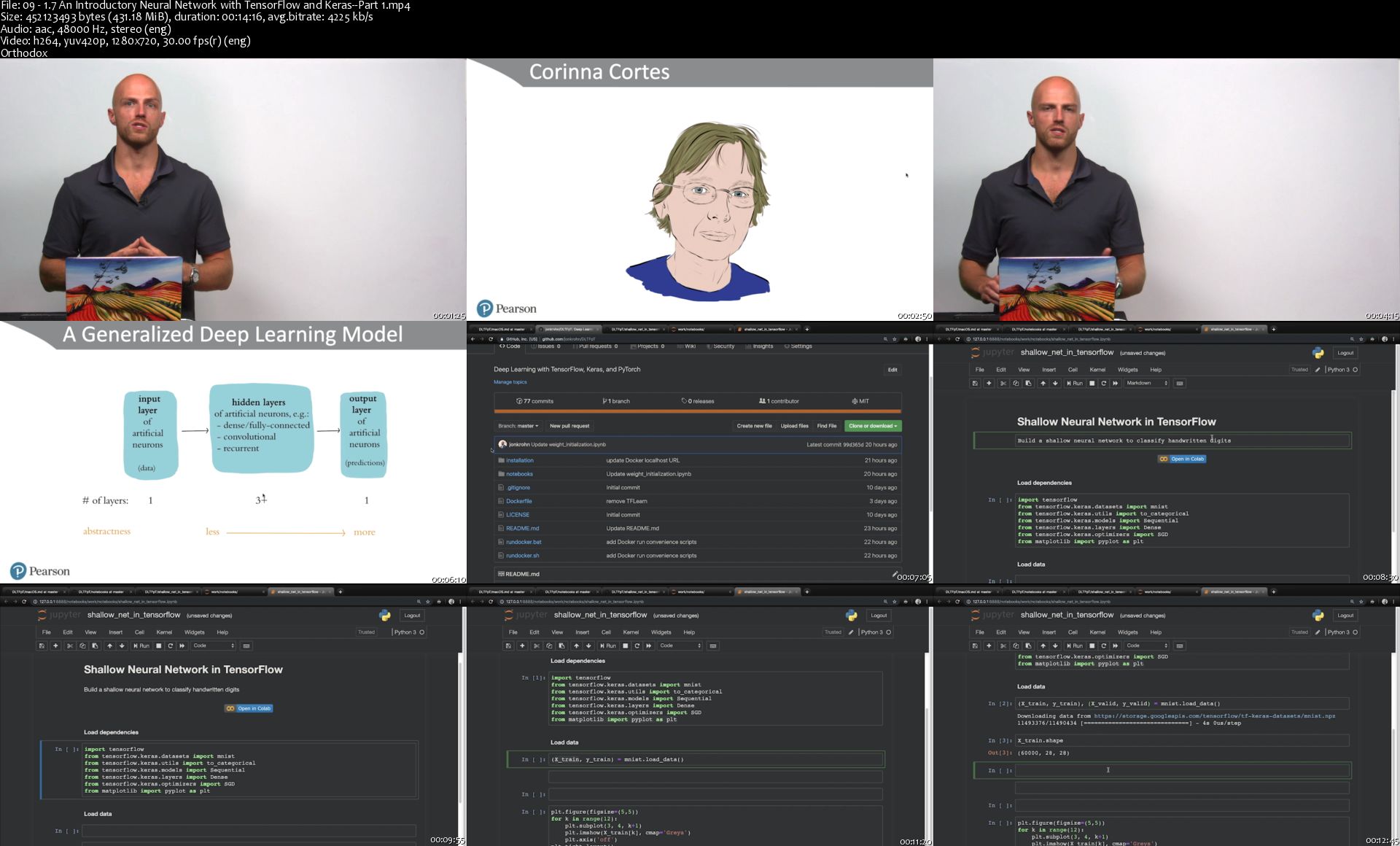Click save icon in 00:09:55 Jupyter frame
The image size is (1400, 846).
(42, 646)
